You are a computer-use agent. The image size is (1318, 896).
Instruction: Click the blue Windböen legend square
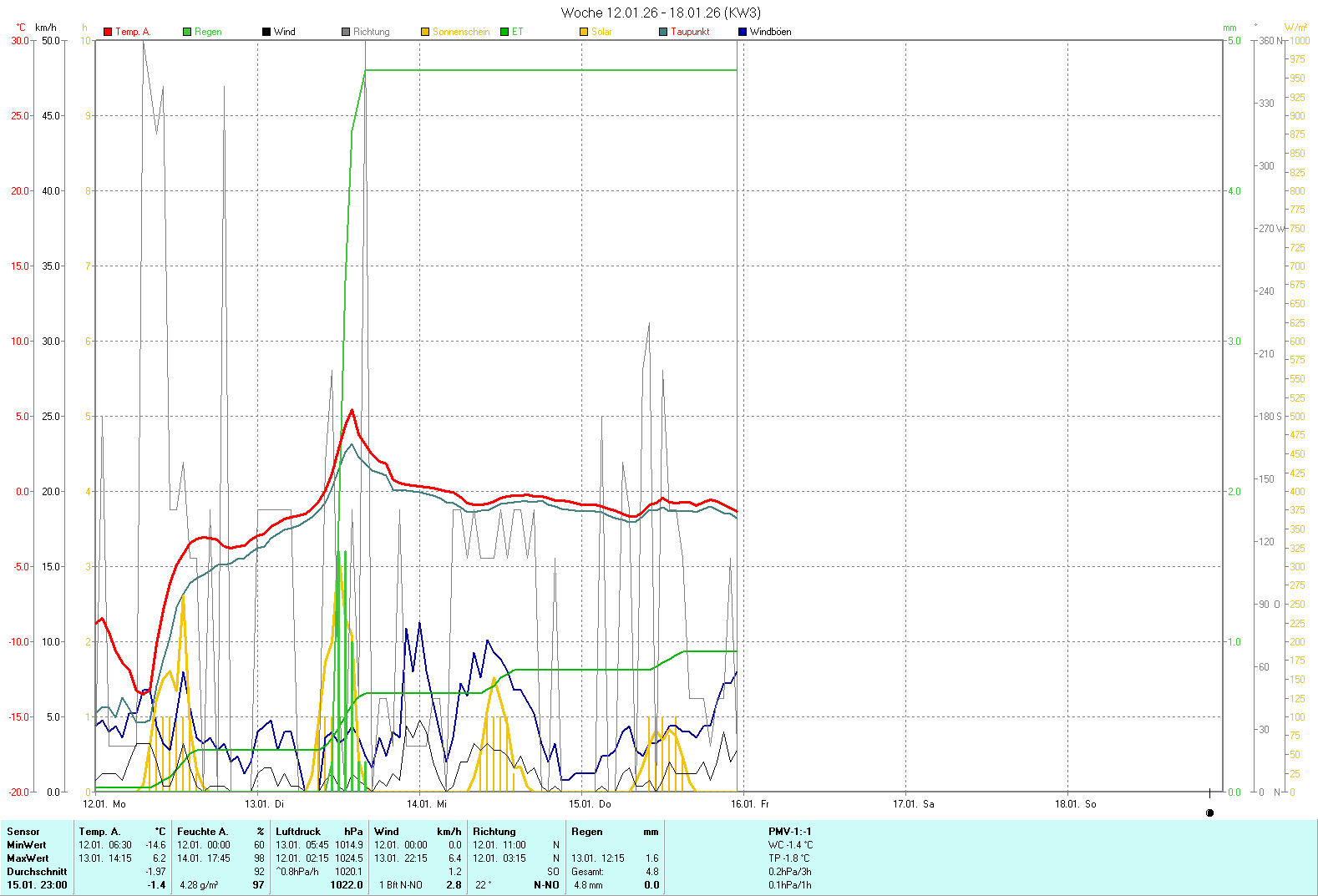[x=743, y=32]
